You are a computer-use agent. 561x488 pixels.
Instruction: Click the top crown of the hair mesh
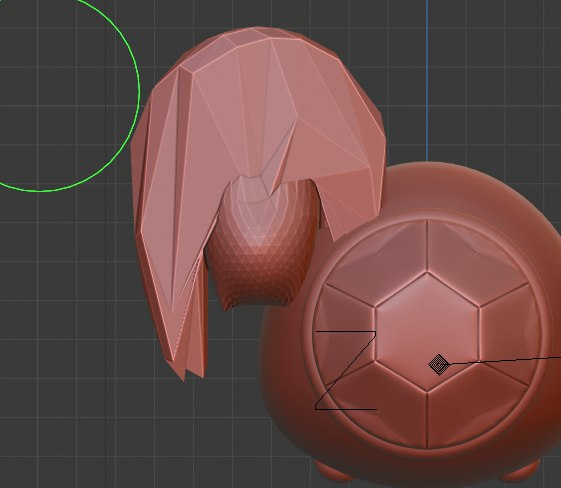tap(258, 36)
